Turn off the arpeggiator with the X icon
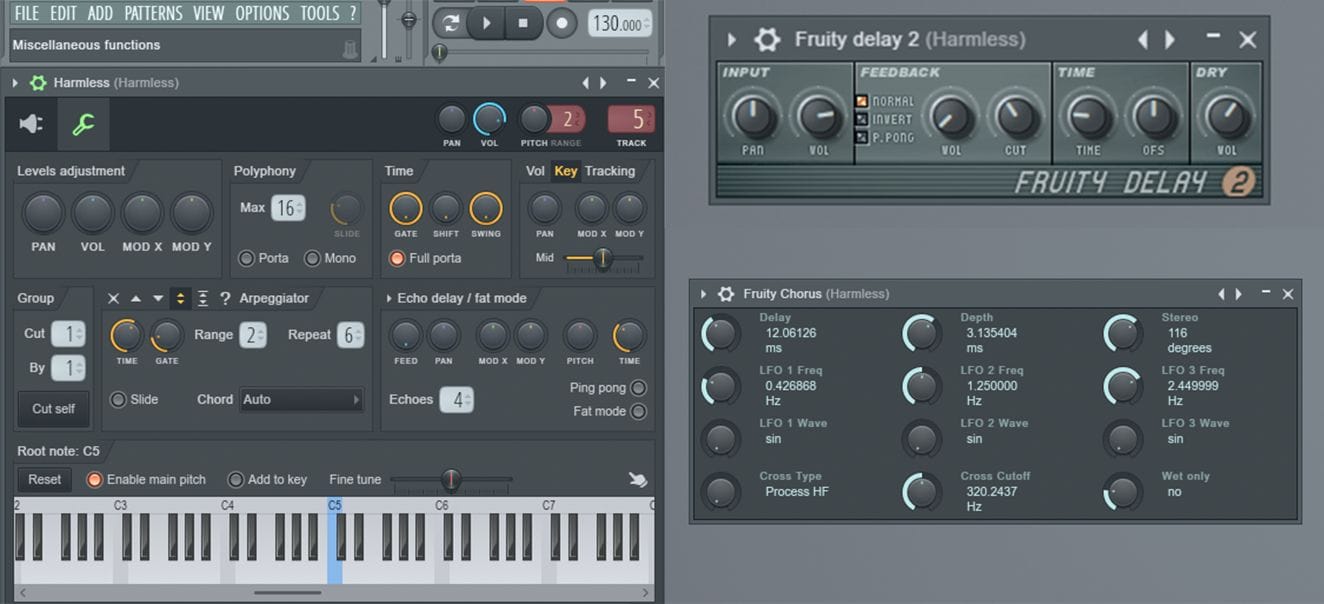The height and width of the screenshot is (604, 1324). click(x=113, y=299)
